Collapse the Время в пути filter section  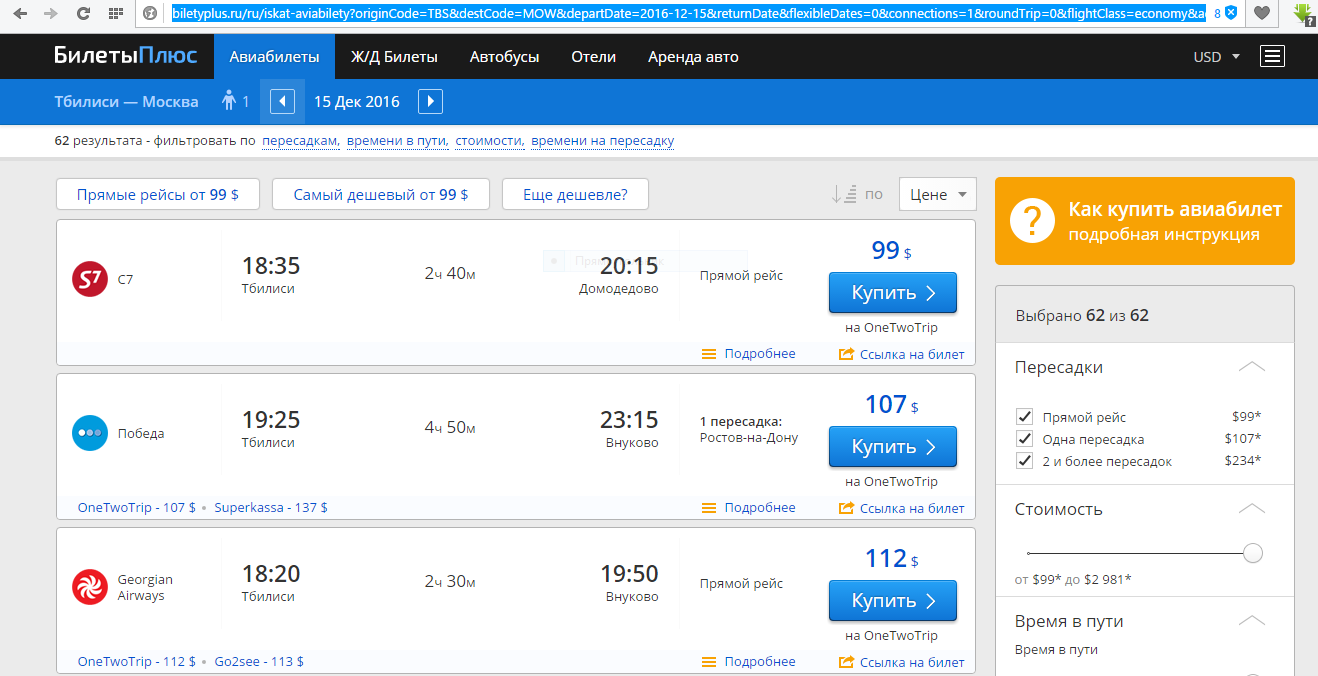(1252, 621)
